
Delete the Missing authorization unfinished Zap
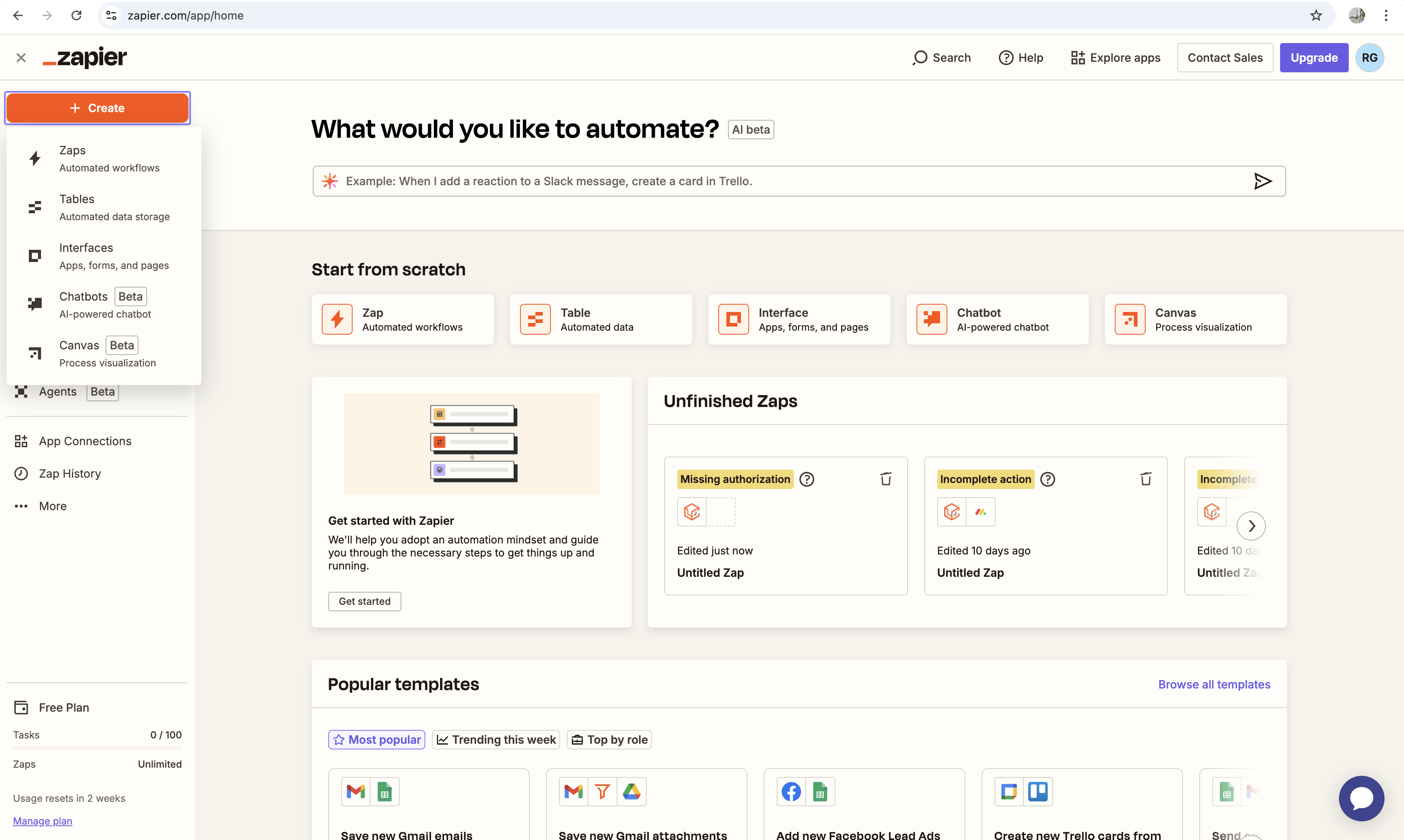[x=886, y=479]
